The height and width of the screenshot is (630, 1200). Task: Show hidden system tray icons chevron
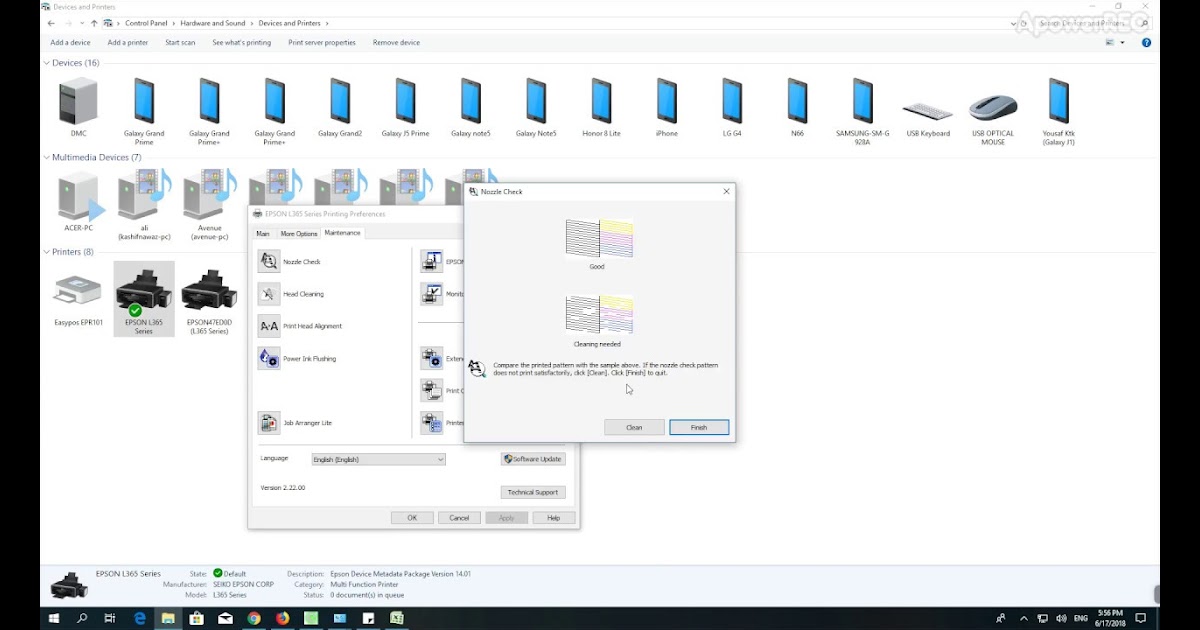click(x=1026, y=619)
